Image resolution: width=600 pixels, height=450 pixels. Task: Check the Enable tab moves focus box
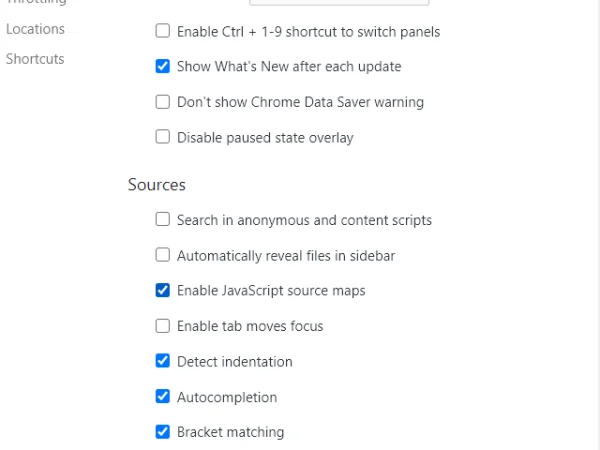coord(163,326)
